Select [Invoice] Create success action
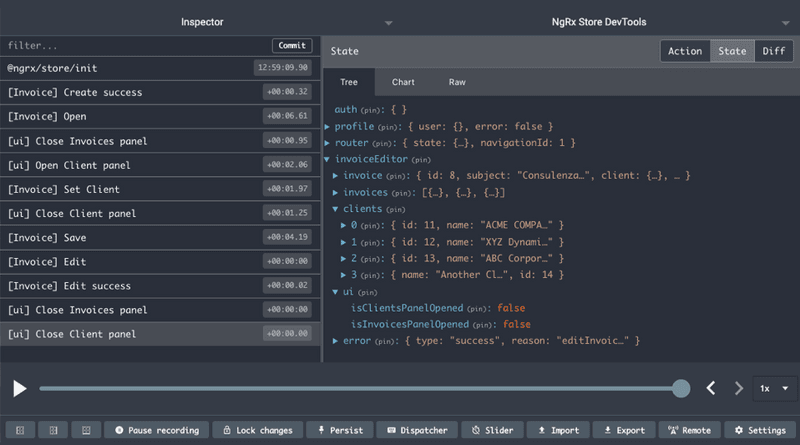This screenshot has height=445, width=800. tap(160, 92)
